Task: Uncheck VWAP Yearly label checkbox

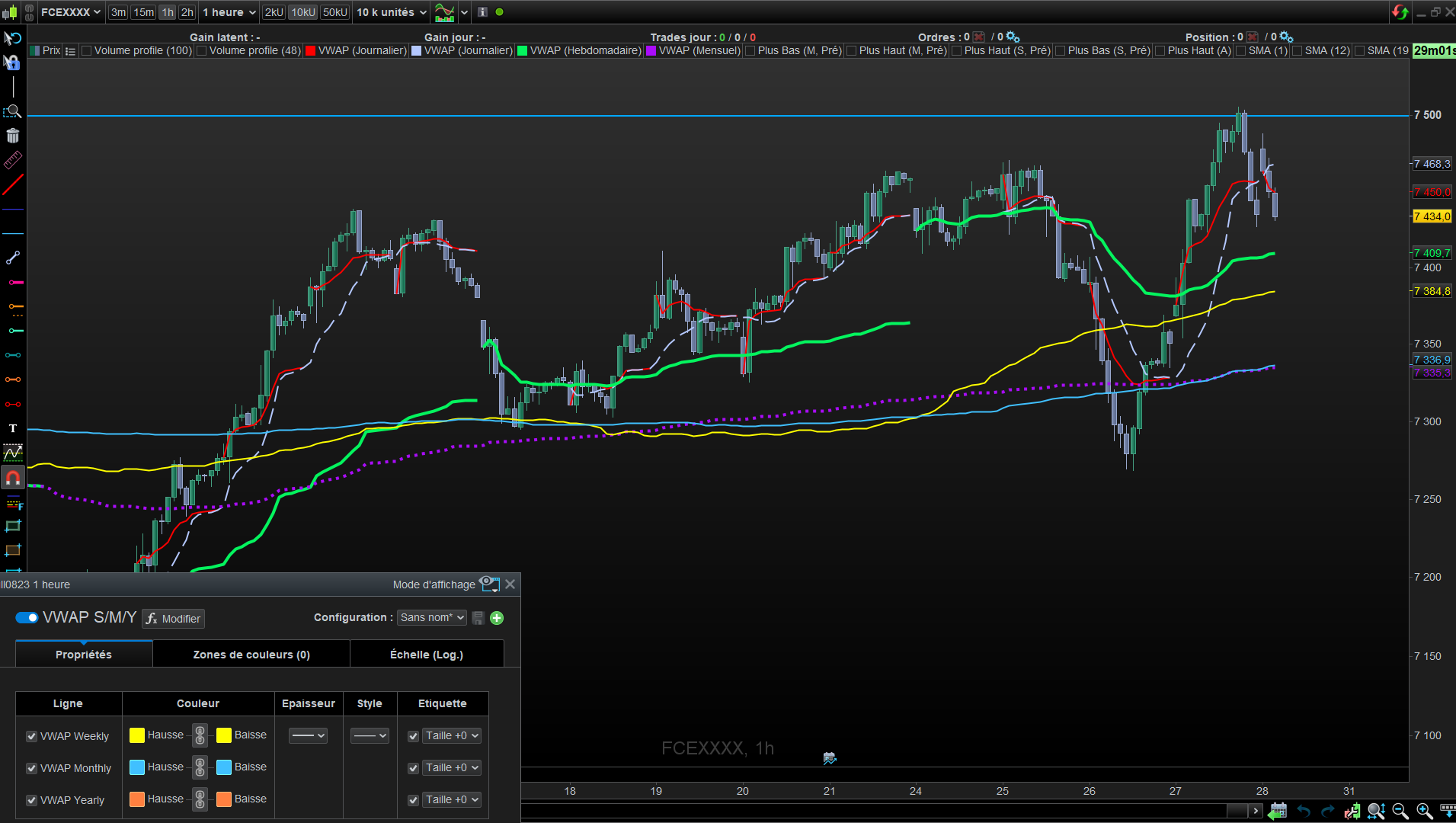Action: click(413, 800)
